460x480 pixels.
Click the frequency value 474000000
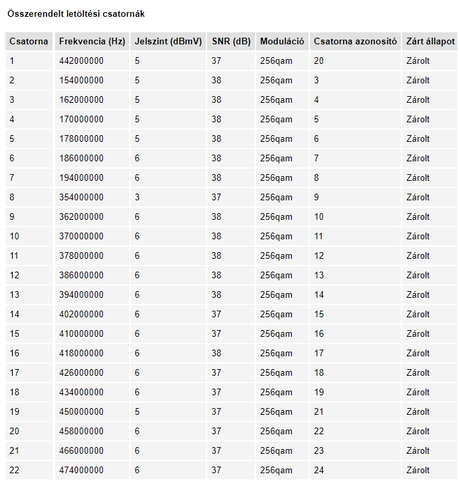point(81,470)
